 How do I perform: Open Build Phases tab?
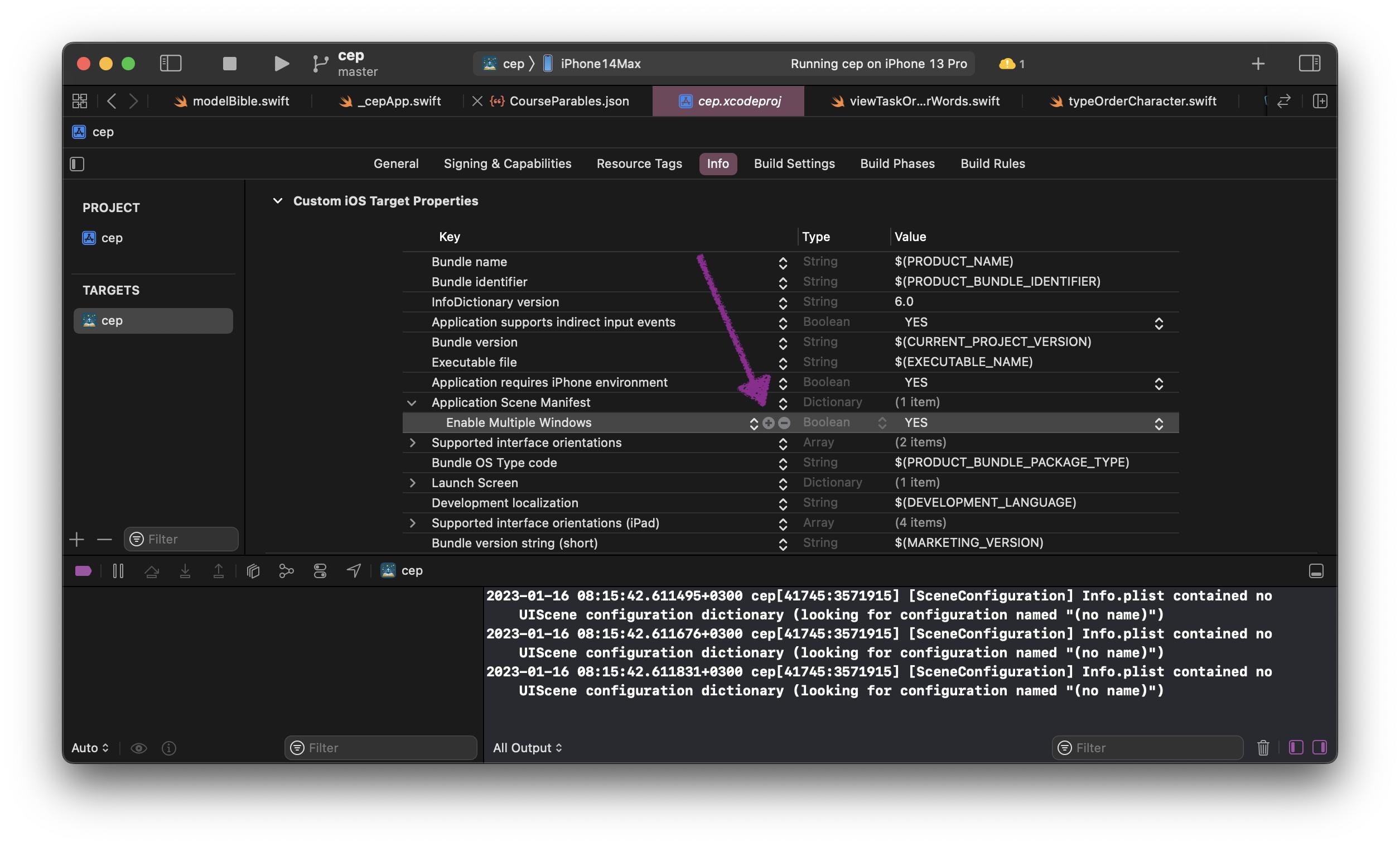pos(897,164)
